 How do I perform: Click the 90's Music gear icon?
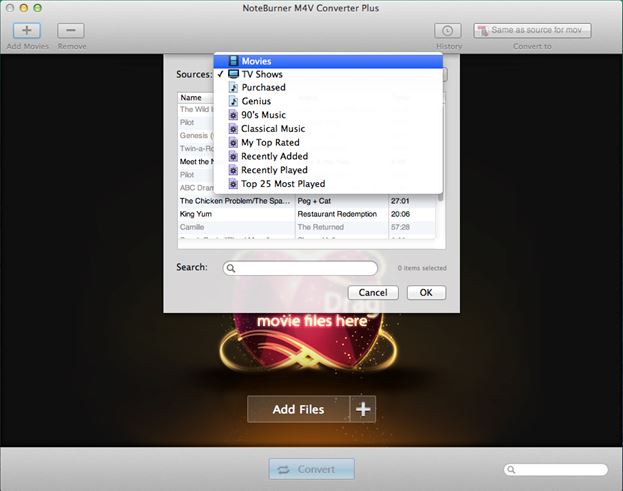coord(233,115)
